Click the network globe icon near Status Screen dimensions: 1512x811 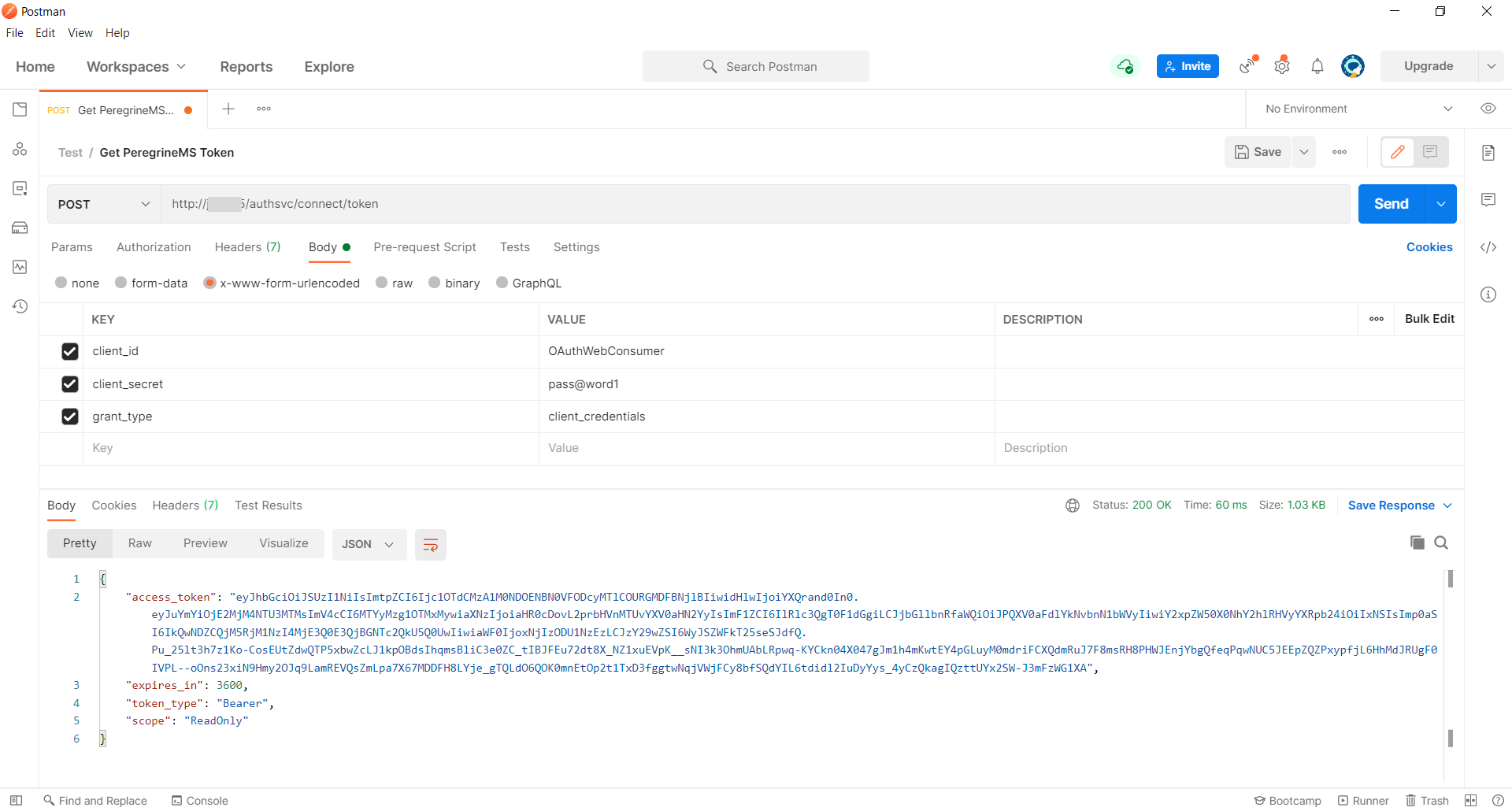coord(1073,505)
